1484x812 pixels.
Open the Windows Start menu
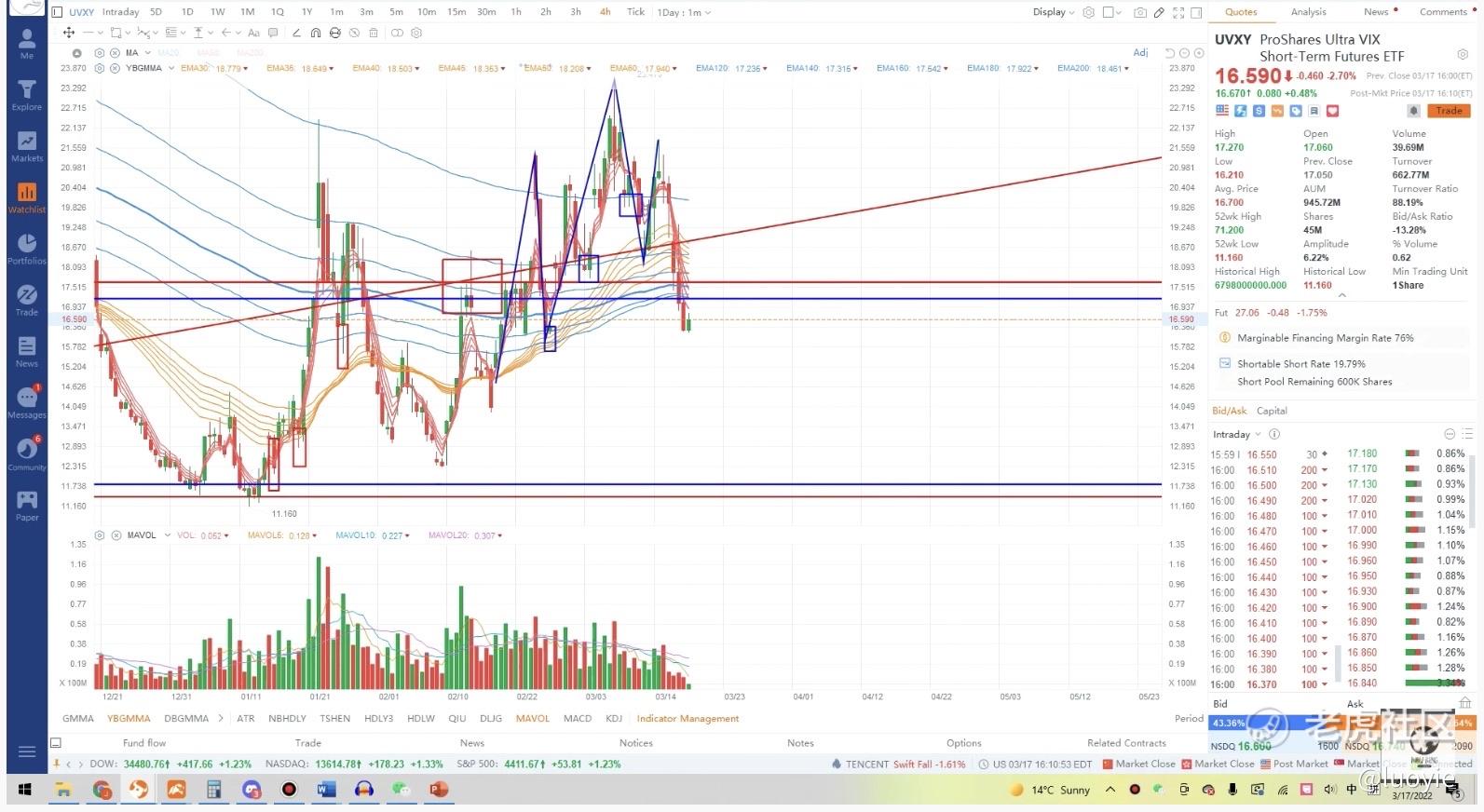[x=25, y=790]
